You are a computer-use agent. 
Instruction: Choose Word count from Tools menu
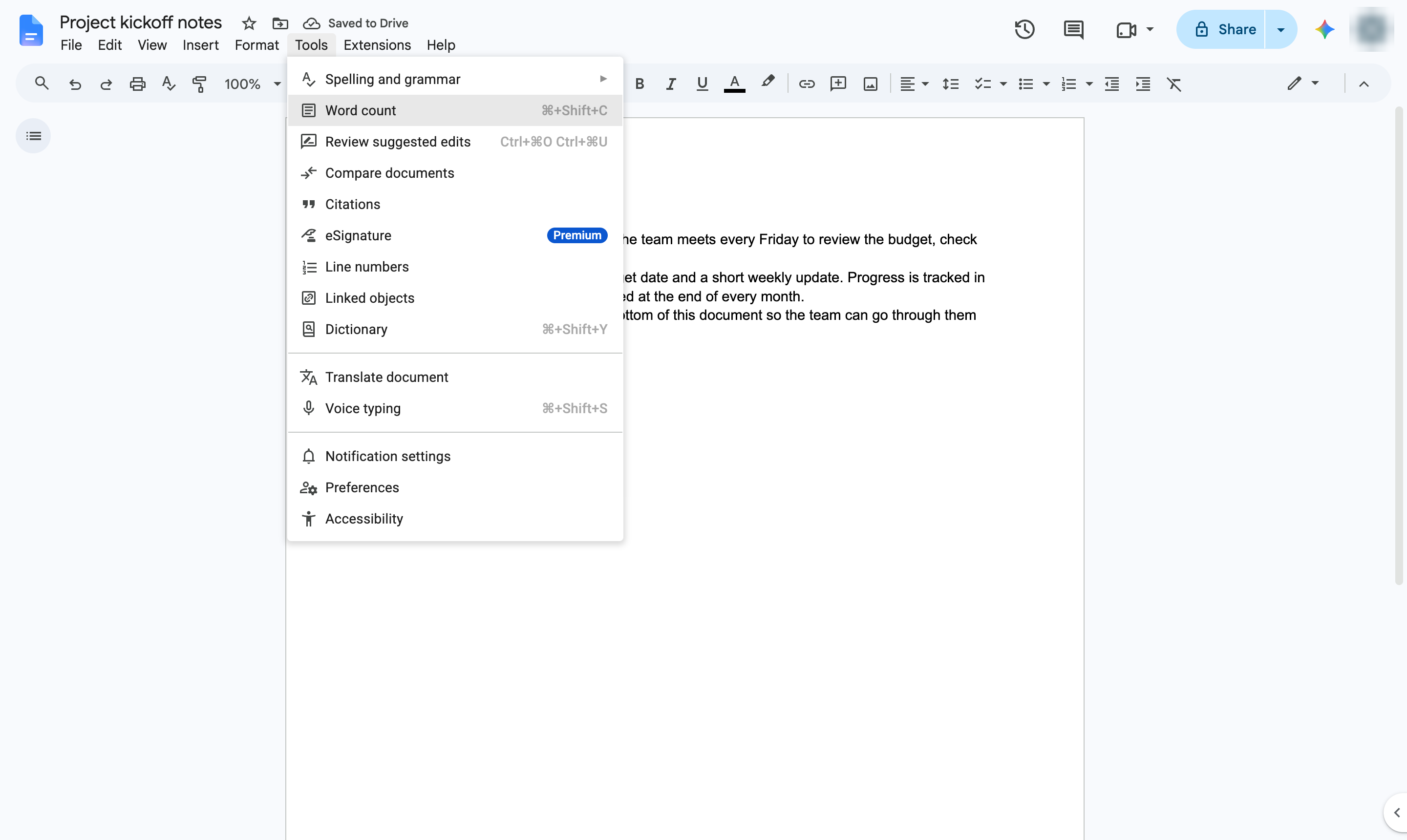(x=455, y=110)
